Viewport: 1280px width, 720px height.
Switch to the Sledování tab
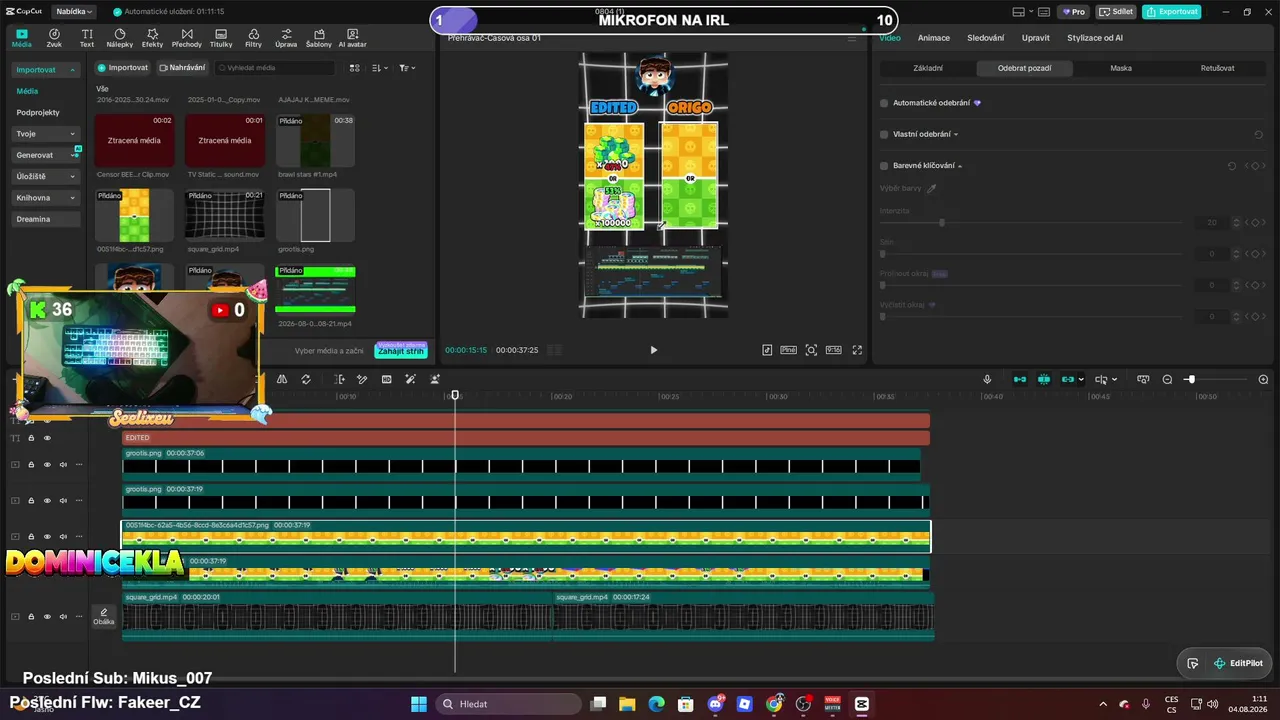pyautogui.click(x=986, y=38)
